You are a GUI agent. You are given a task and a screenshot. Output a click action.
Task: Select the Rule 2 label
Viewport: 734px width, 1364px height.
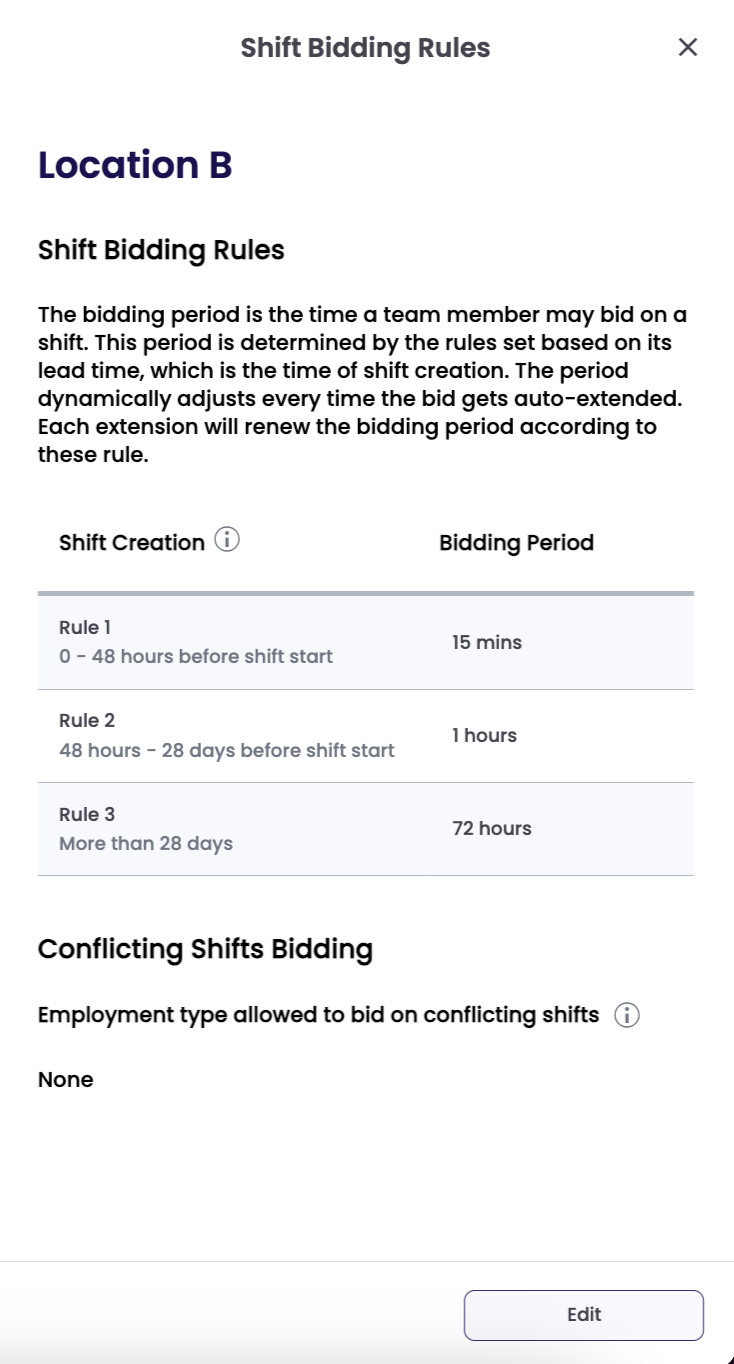click(x=87, y=721)
